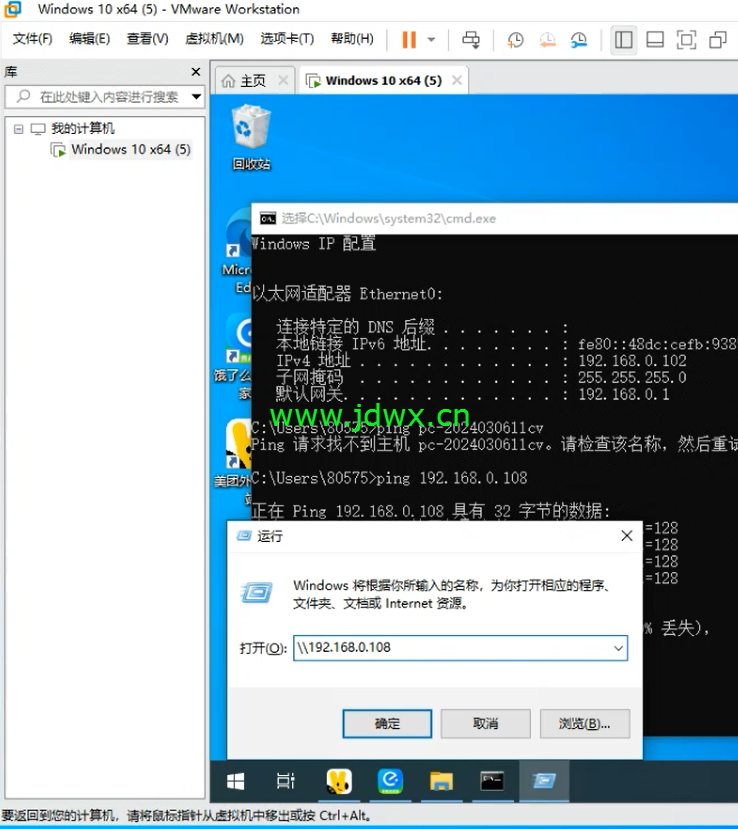738x829 pixels.
Task: Collapse the 我的计算机 tree node
Action: 19,129
